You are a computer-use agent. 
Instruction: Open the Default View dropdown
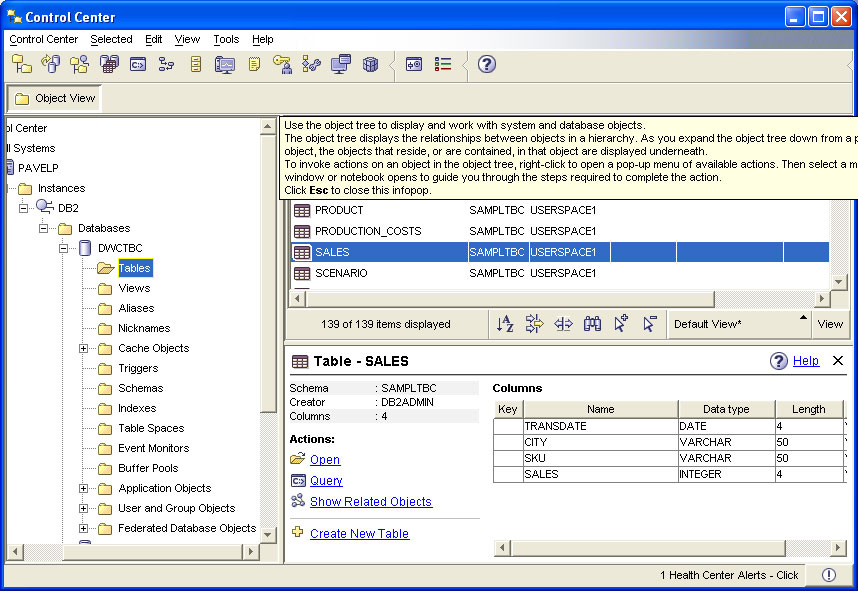[x=740, y=324]
